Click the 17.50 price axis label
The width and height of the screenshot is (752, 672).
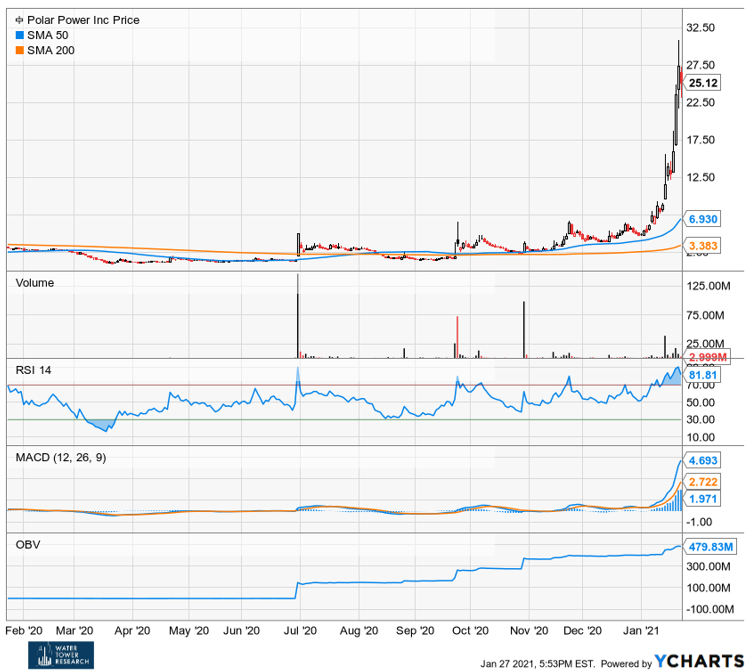(700, 140)
